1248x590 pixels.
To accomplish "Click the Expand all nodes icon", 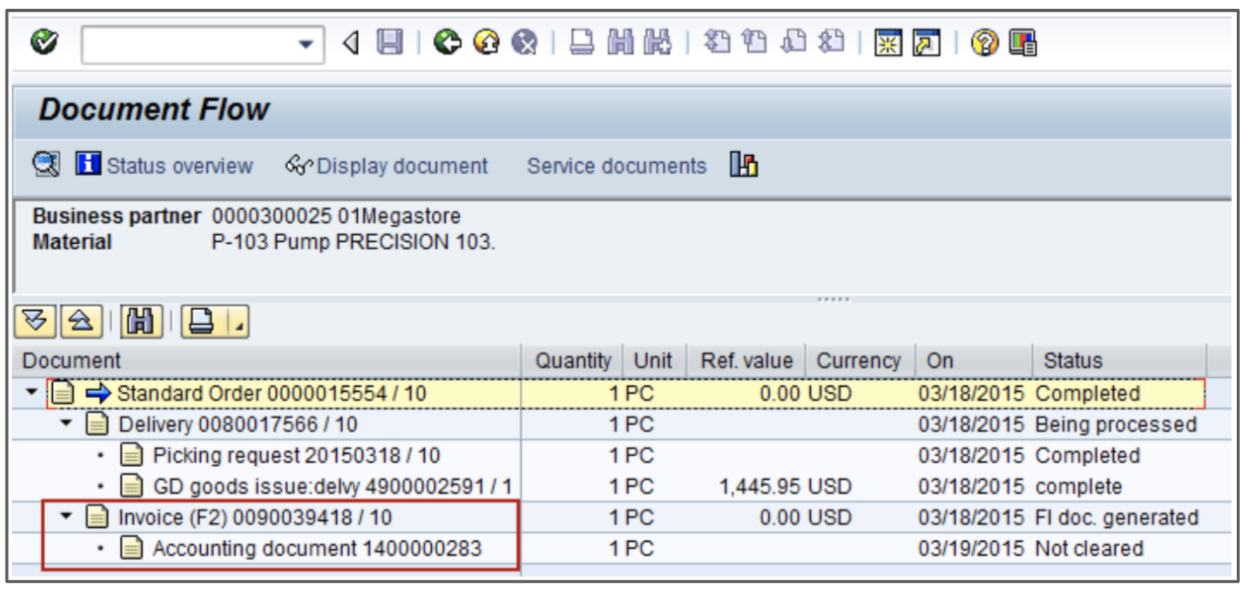I will click(35, 322).
